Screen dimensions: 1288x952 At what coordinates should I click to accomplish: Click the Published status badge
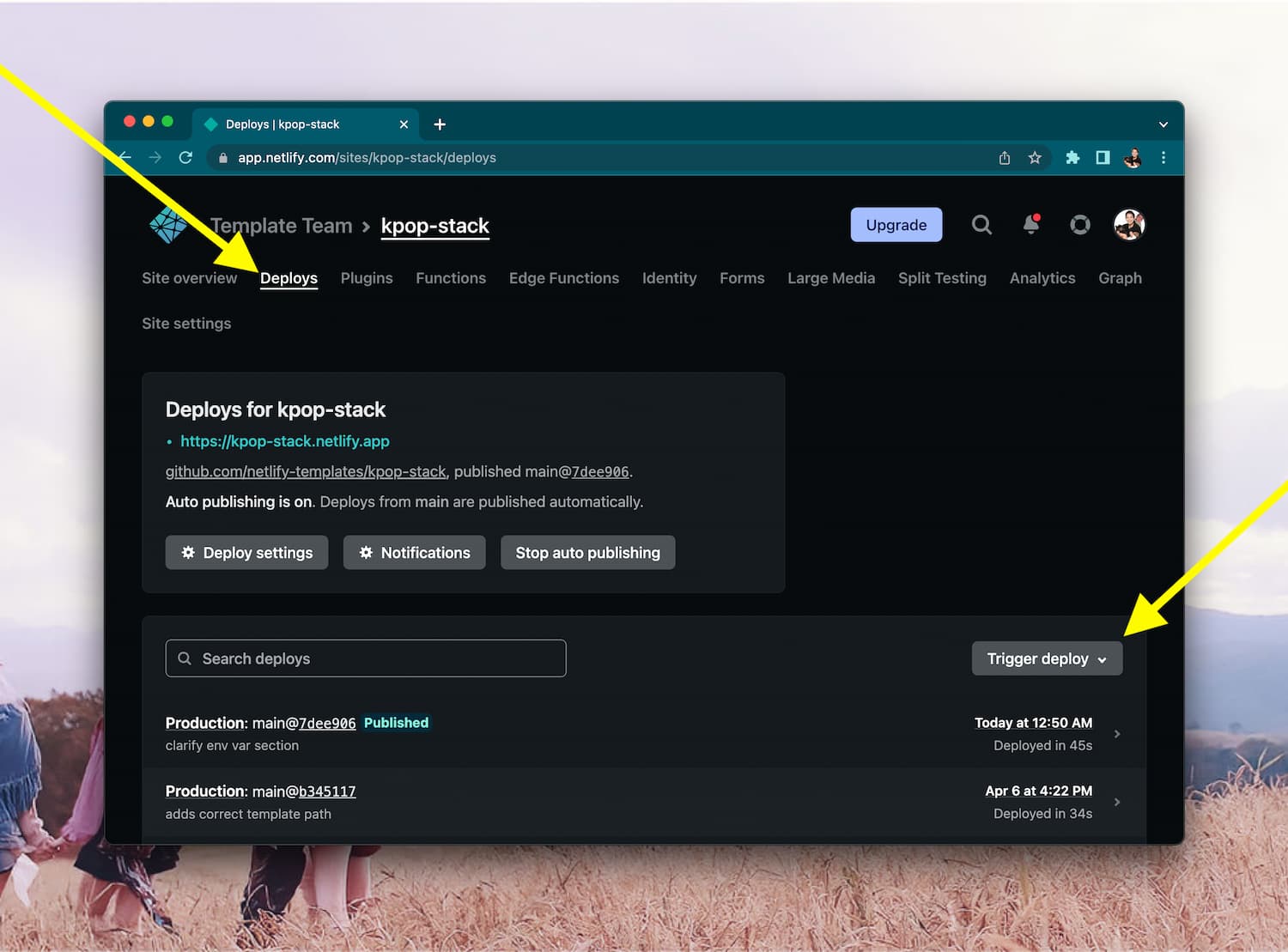click(396, 723)
